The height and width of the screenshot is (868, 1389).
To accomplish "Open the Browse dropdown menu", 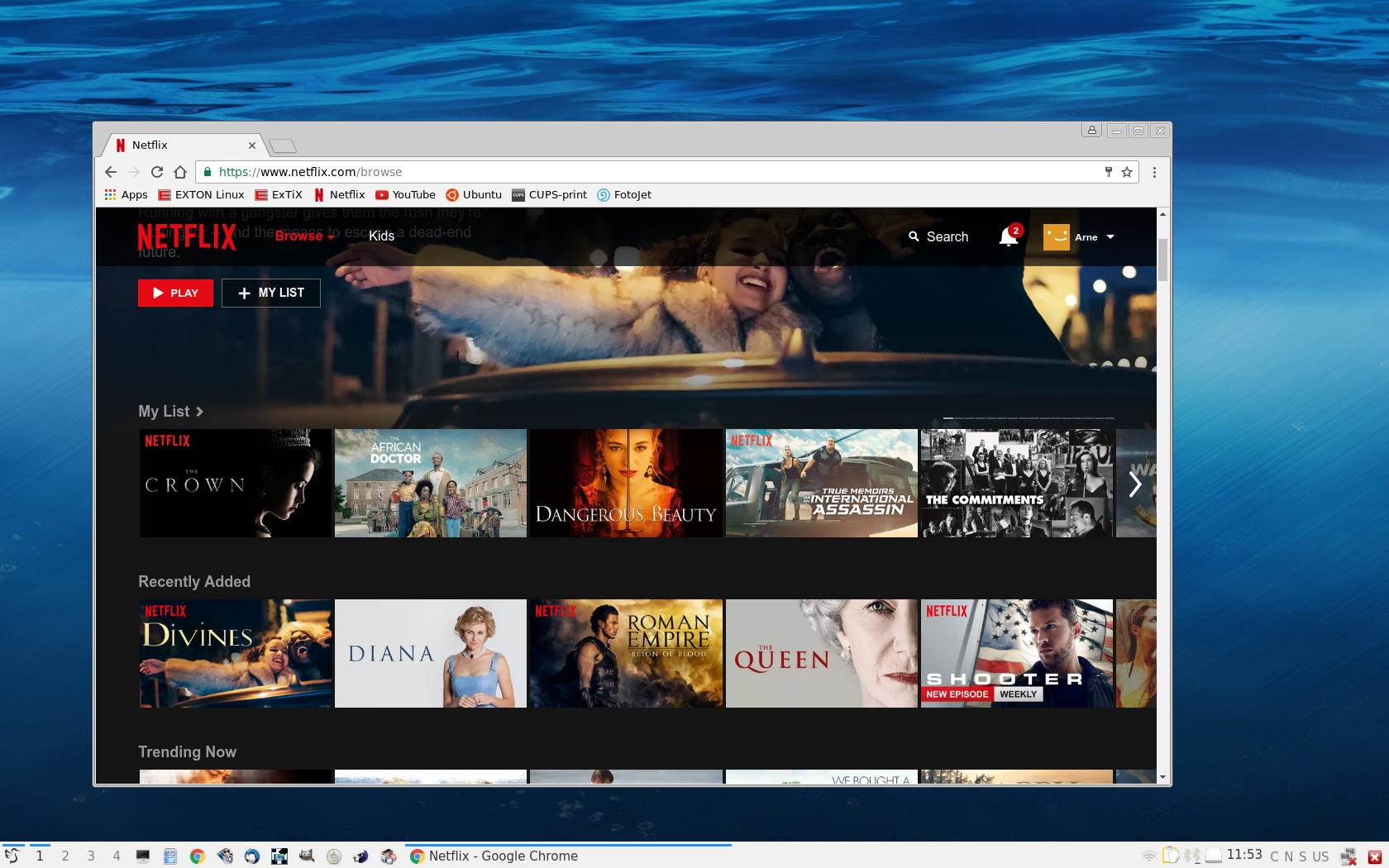I will [304, 236].
